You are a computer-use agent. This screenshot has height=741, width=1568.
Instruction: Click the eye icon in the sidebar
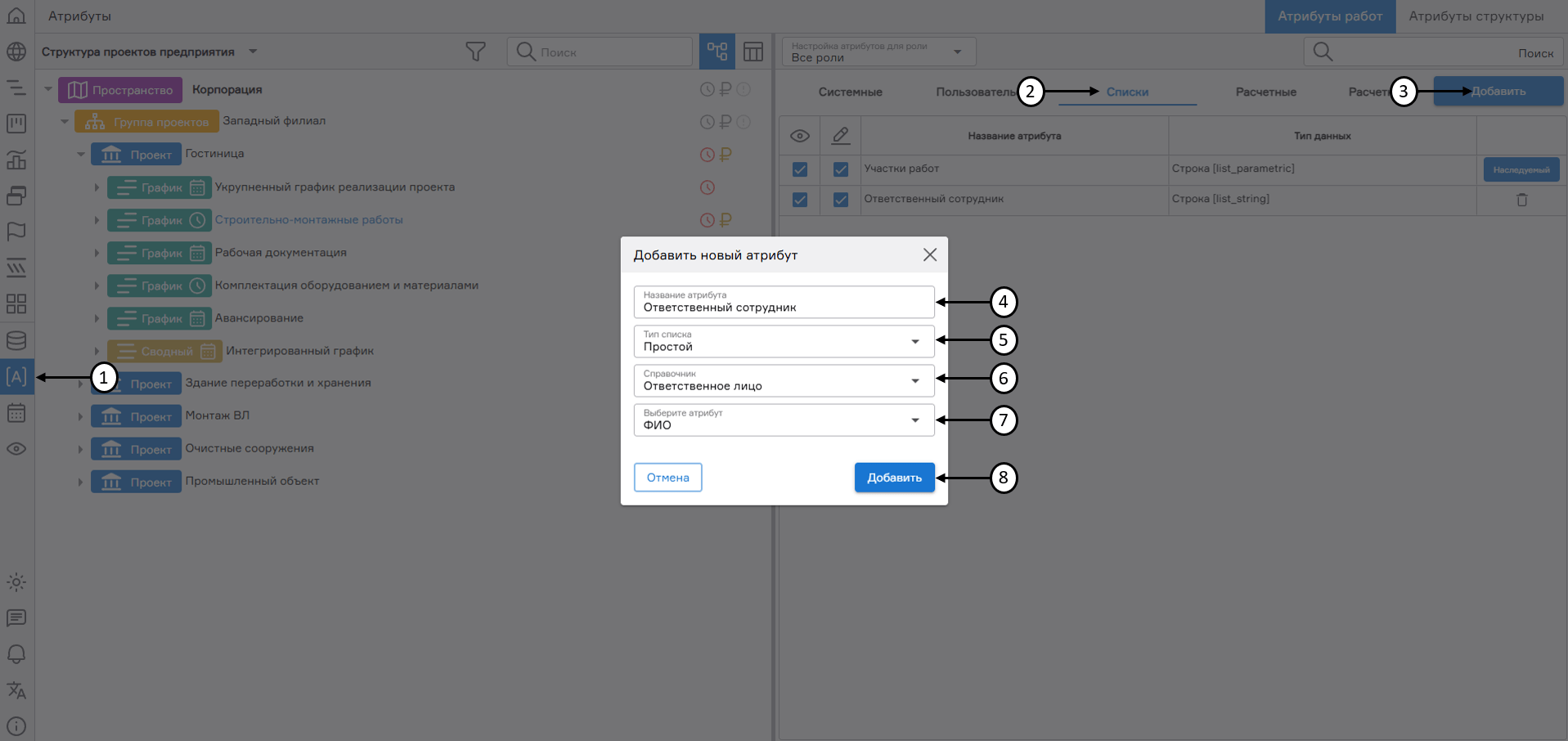16,449
